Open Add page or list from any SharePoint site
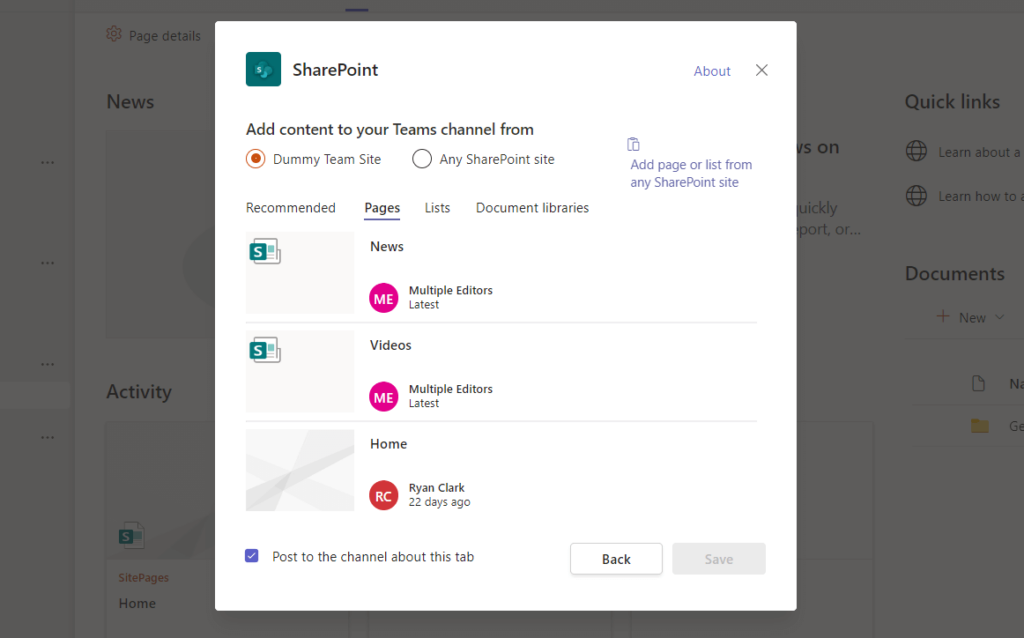1024x638 pixels. click(691, 174)
